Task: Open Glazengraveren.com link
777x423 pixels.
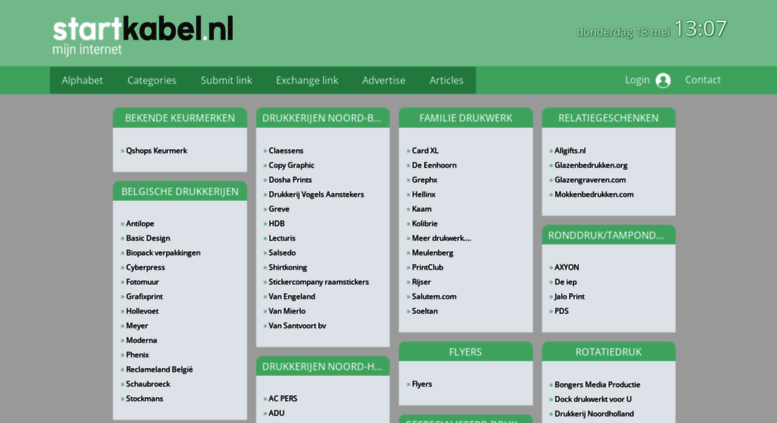Action: (590, 180)
